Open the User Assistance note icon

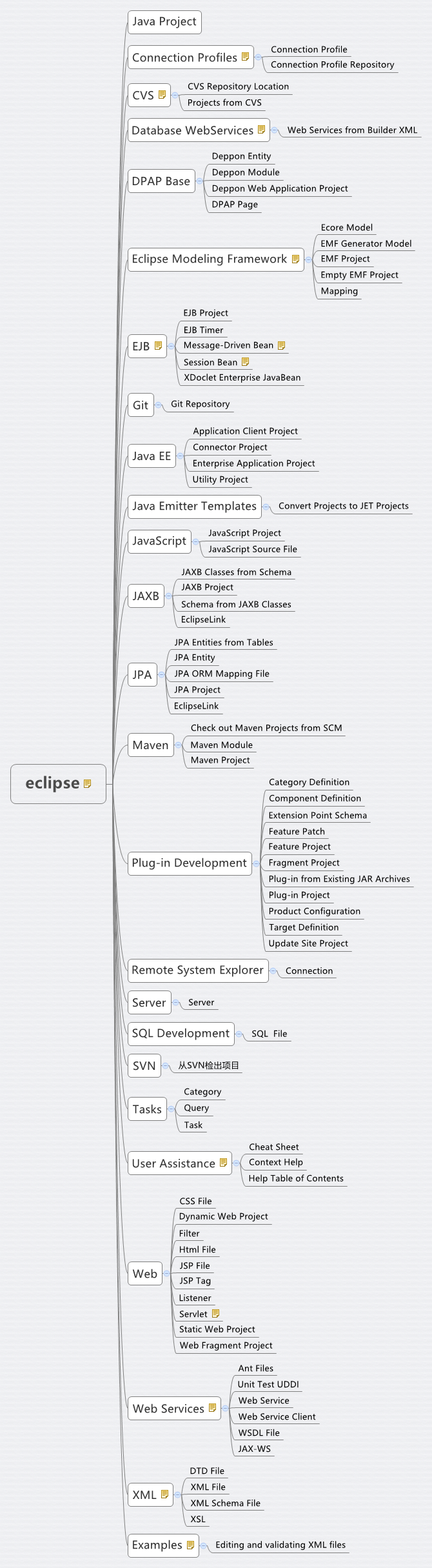tap(223, 1163)
